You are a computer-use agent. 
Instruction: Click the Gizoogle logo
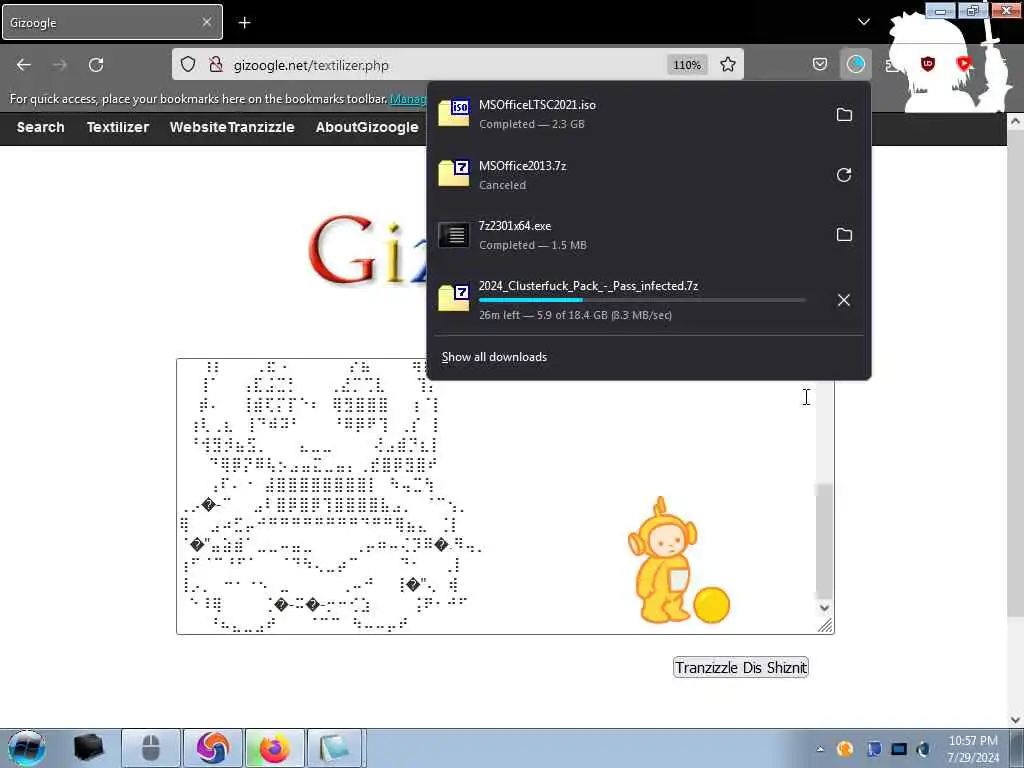tap(366, 249)
